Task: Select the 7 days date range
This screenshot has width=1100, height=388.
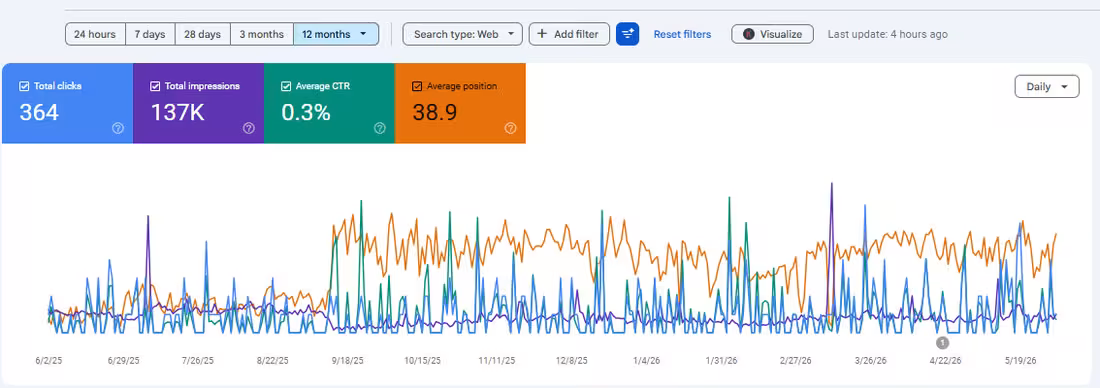Action: (x=149, y=34)
